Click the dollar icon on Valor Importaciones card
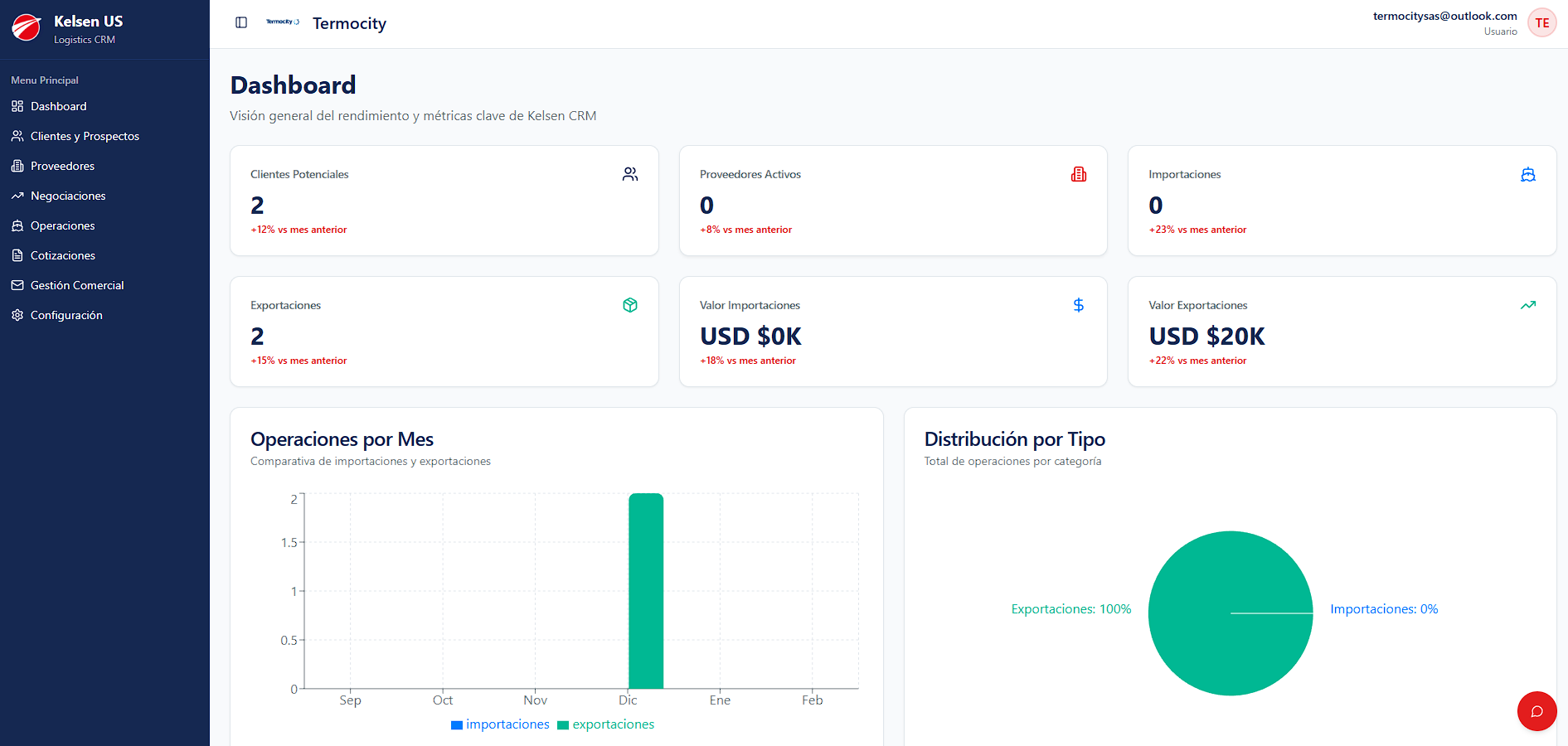Image resolution: width=1568 pixels, height=746 pixels. (1079, 305)
